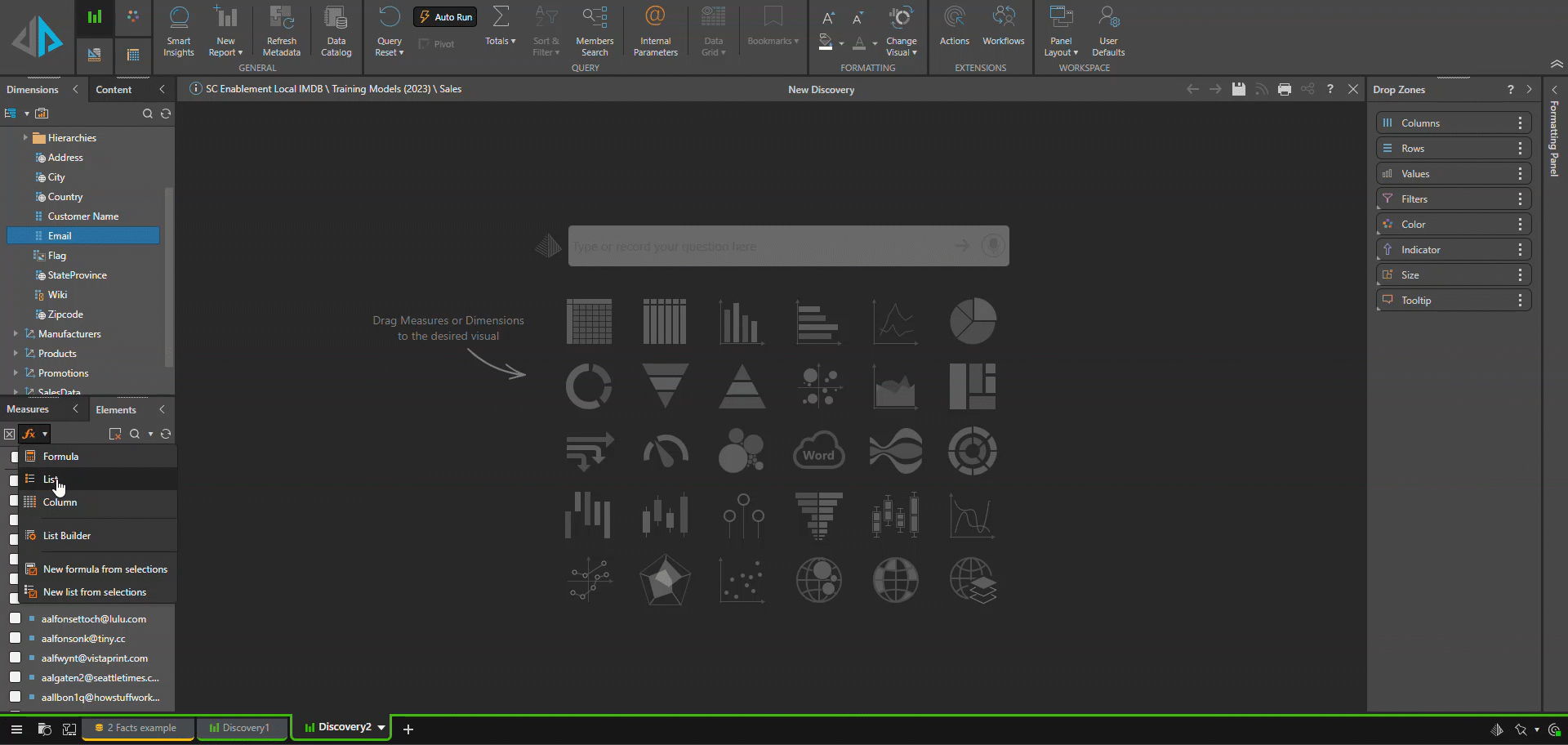This screenshot has width=1568, height=745.
Task: Check the aalfonsettoch@lulu.com checkbox
Action: point(15,618)
